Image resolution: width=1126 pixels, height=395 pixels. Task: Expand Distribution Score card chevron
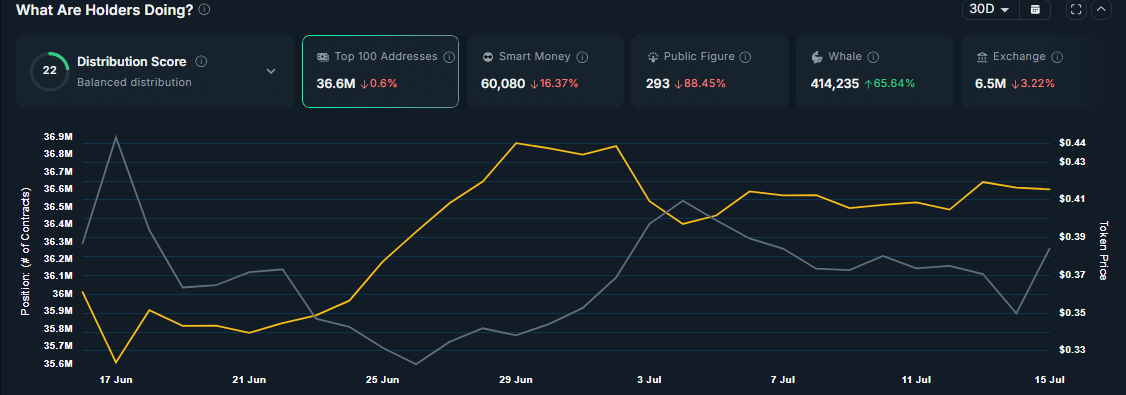[x=271, y=71]
